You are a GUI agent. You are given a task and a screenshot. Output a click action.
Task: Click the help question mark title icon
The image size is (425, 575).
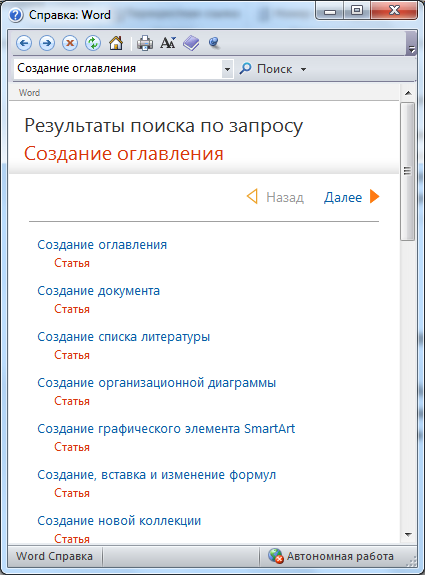[16, 15]
